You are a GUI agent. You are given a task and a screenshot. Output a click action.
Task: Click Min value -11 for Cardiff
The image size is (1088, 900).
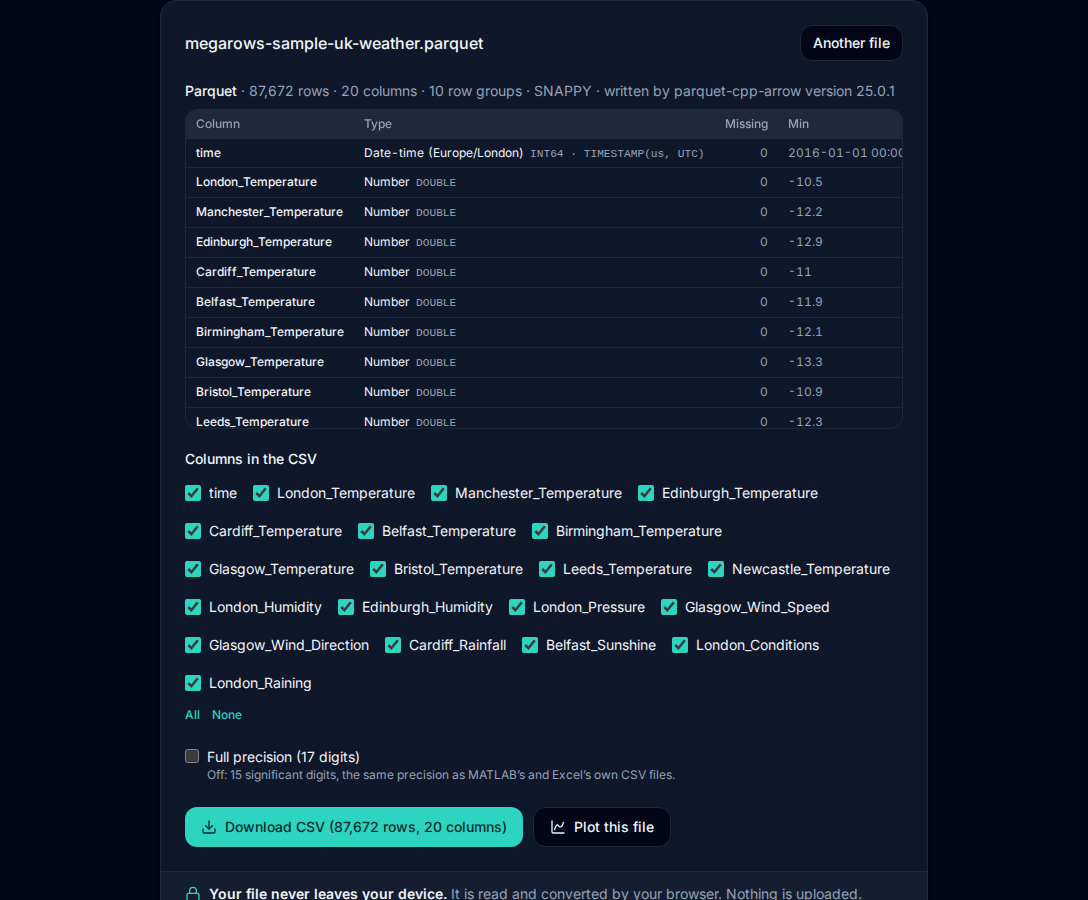coord(800,272)
